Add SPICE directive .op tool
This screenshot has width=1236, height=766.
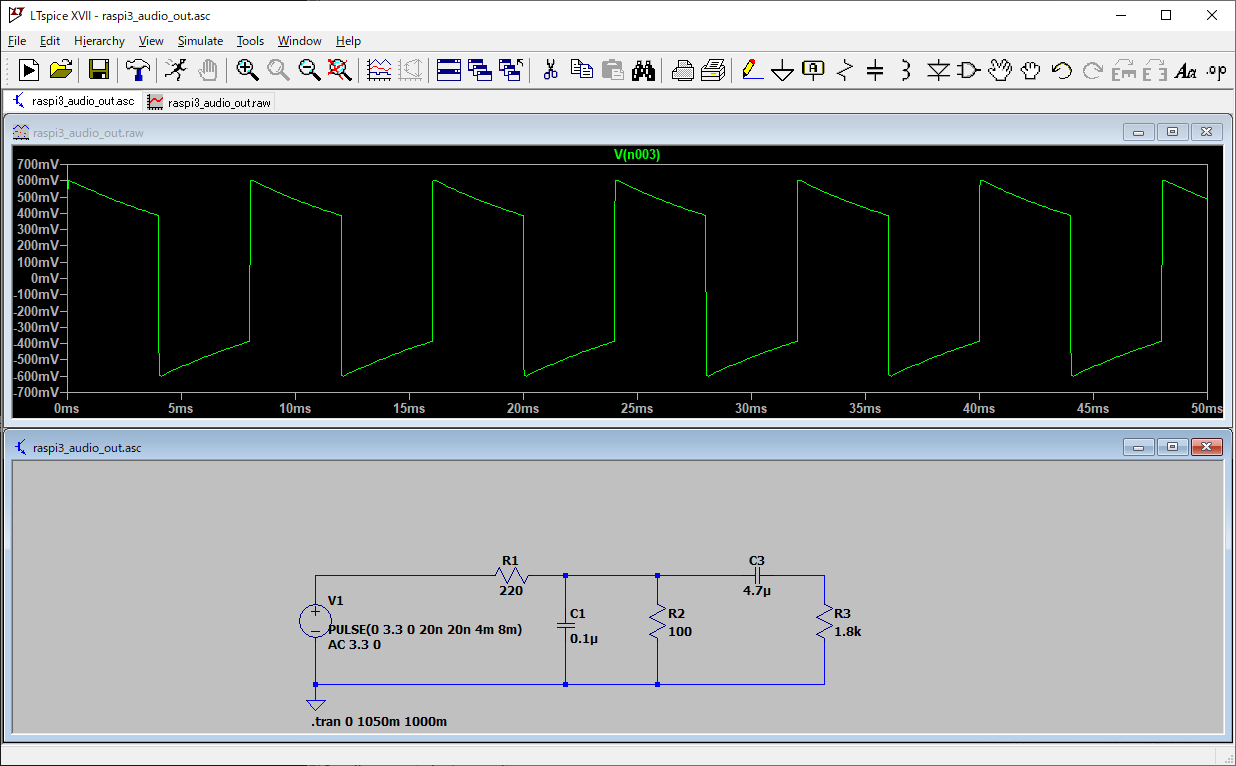(x=1216, y=70)
